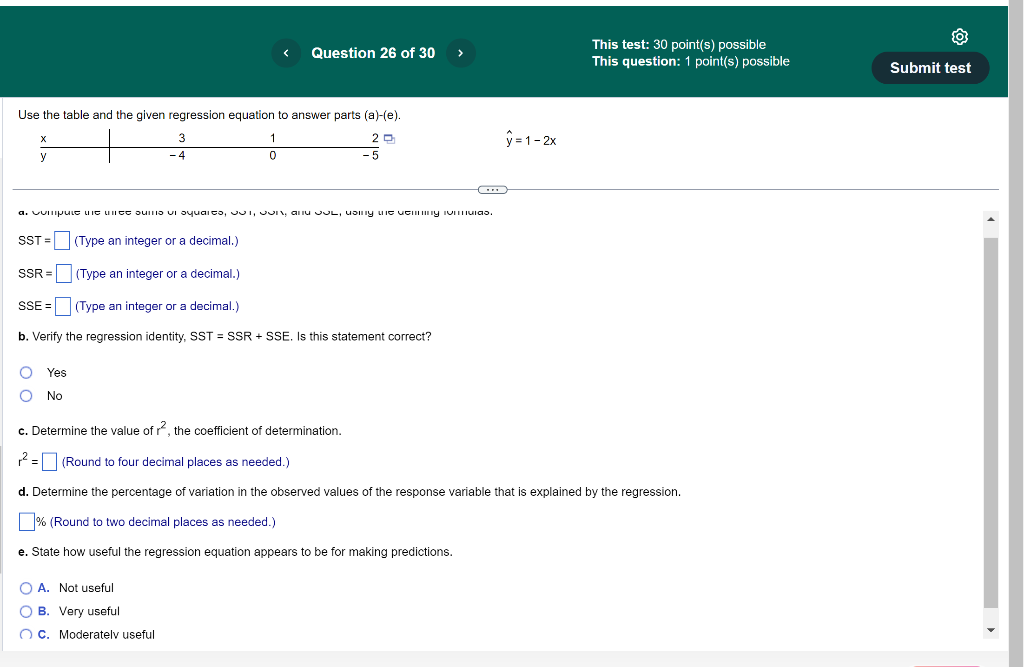Click the ellipsis handle on the divider
Image resolution: width=1024 pixels, height=667 pixels.
(490, 189)
